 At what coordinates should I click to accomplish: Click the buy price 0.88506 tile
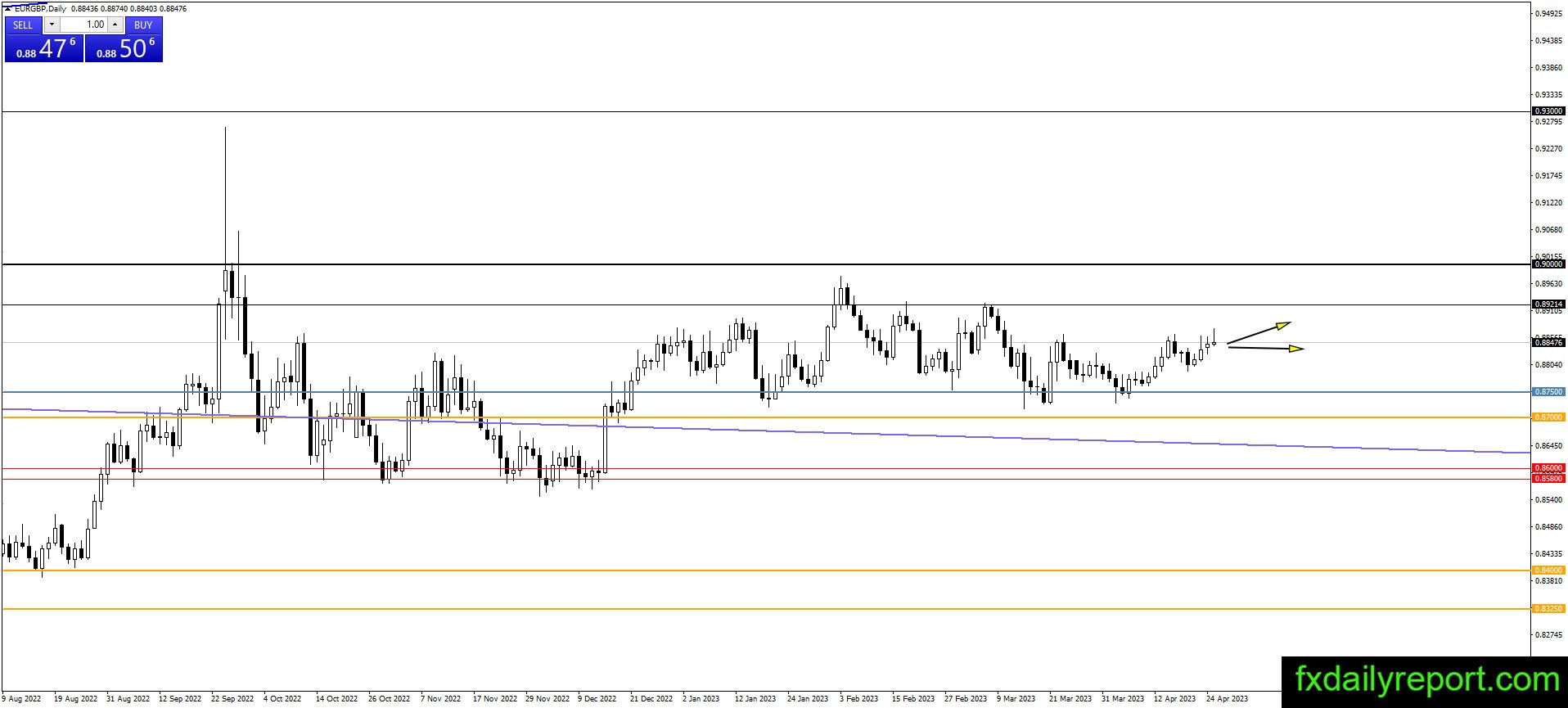[x=124, y=48]
